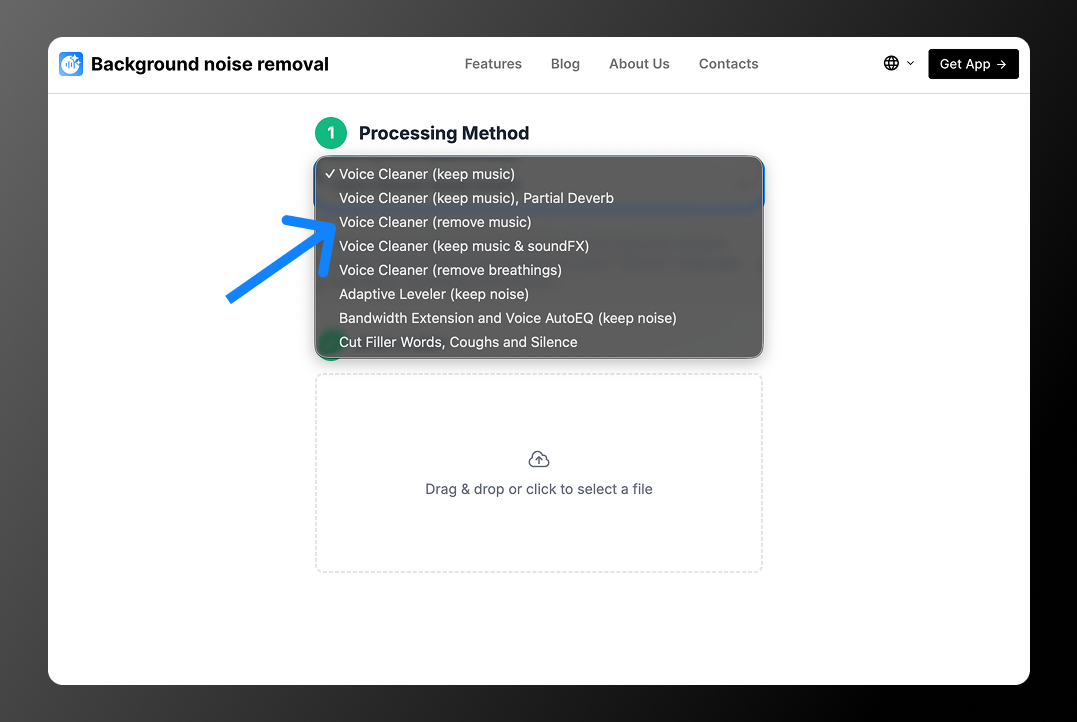Select Voice Cleaner (remove breathings) option
This screenshot has height=722, width=1077.
(x=450, y=270)
